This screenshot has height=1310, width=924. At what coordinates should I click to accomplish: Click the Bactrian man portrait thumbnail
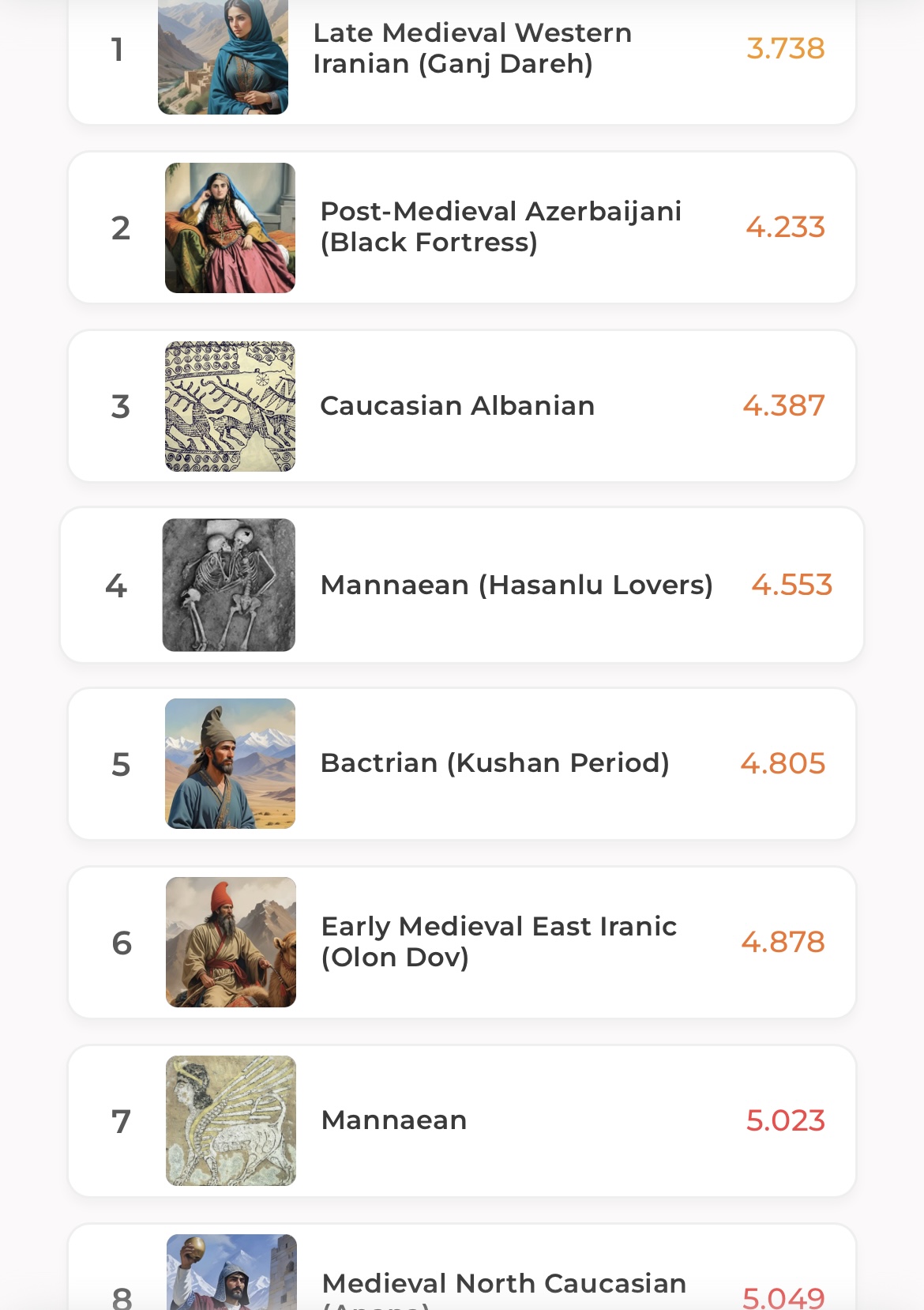click(x=230, y=763)
